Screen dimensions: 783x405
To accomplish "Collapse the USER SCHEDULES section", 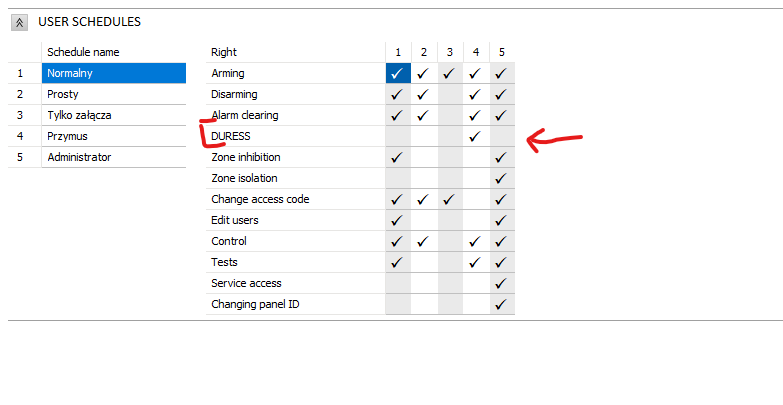I will click(x=19, y=22).
